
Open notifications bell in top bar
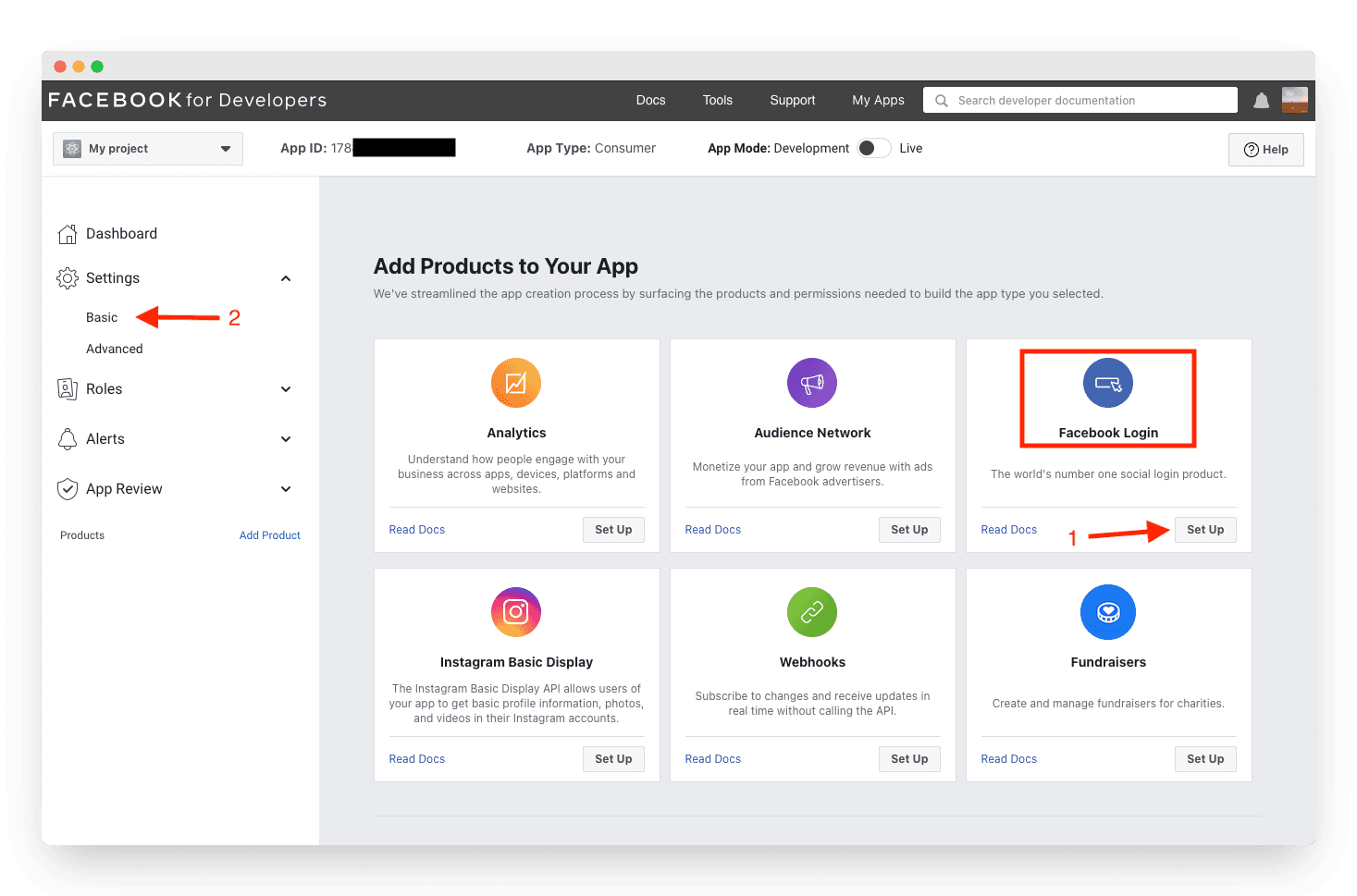[x=1261, y=101]
